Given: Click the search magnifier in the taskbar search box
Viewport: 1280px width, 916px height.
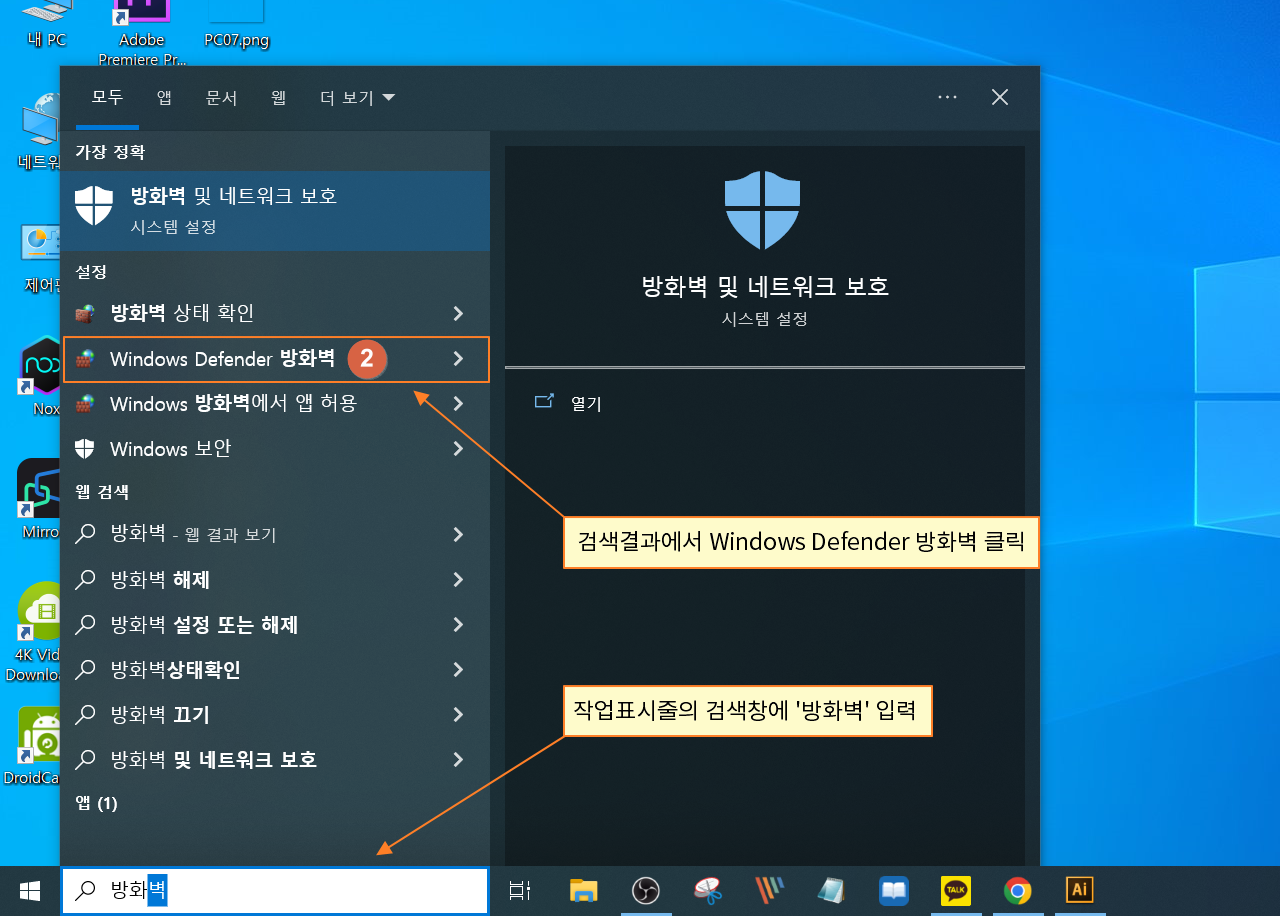Looking at the screenshot, I should pos(87,890).
